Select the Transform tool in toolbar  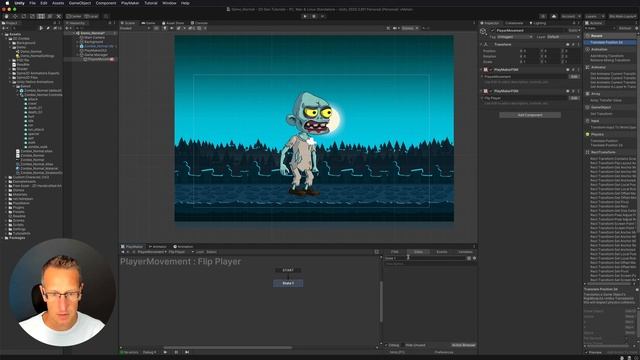coord(49,16)
